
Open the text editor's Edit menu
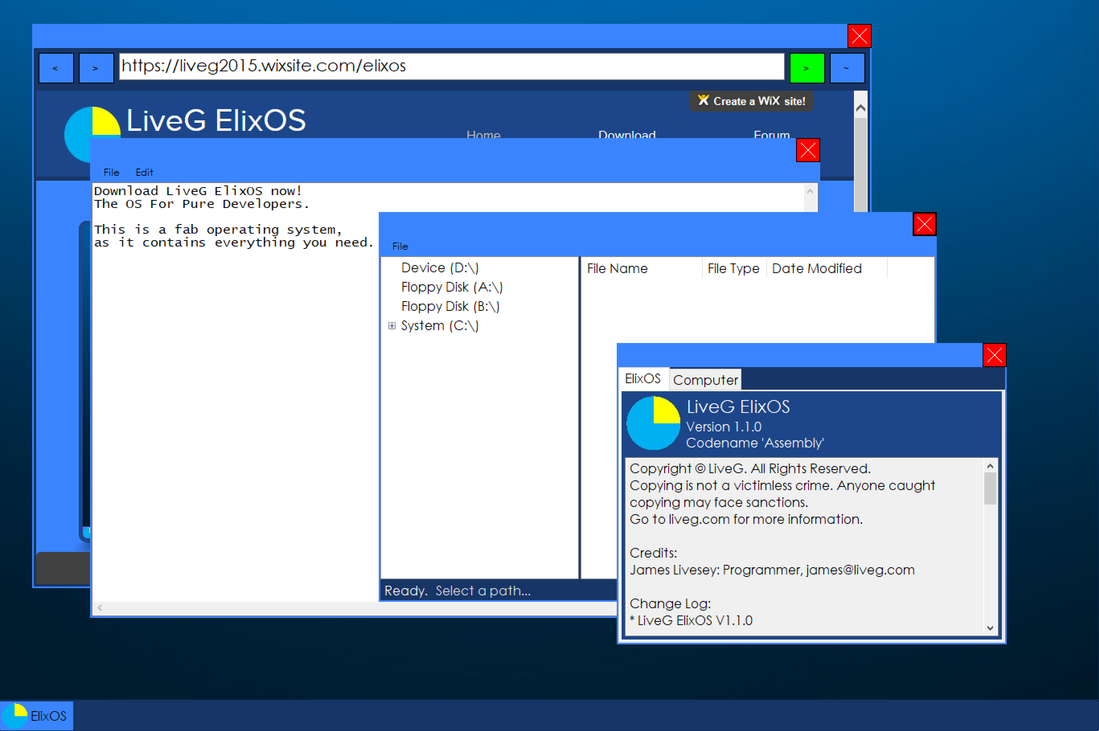pyautogui.click(x=144, y=172)
